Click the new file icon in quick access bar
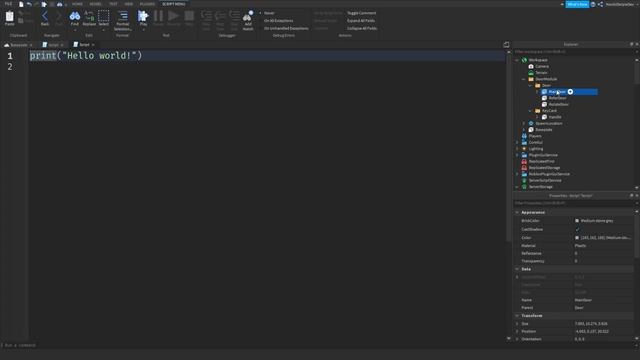The width and height of the screenshot is (640, 360). tap(21, 4)
